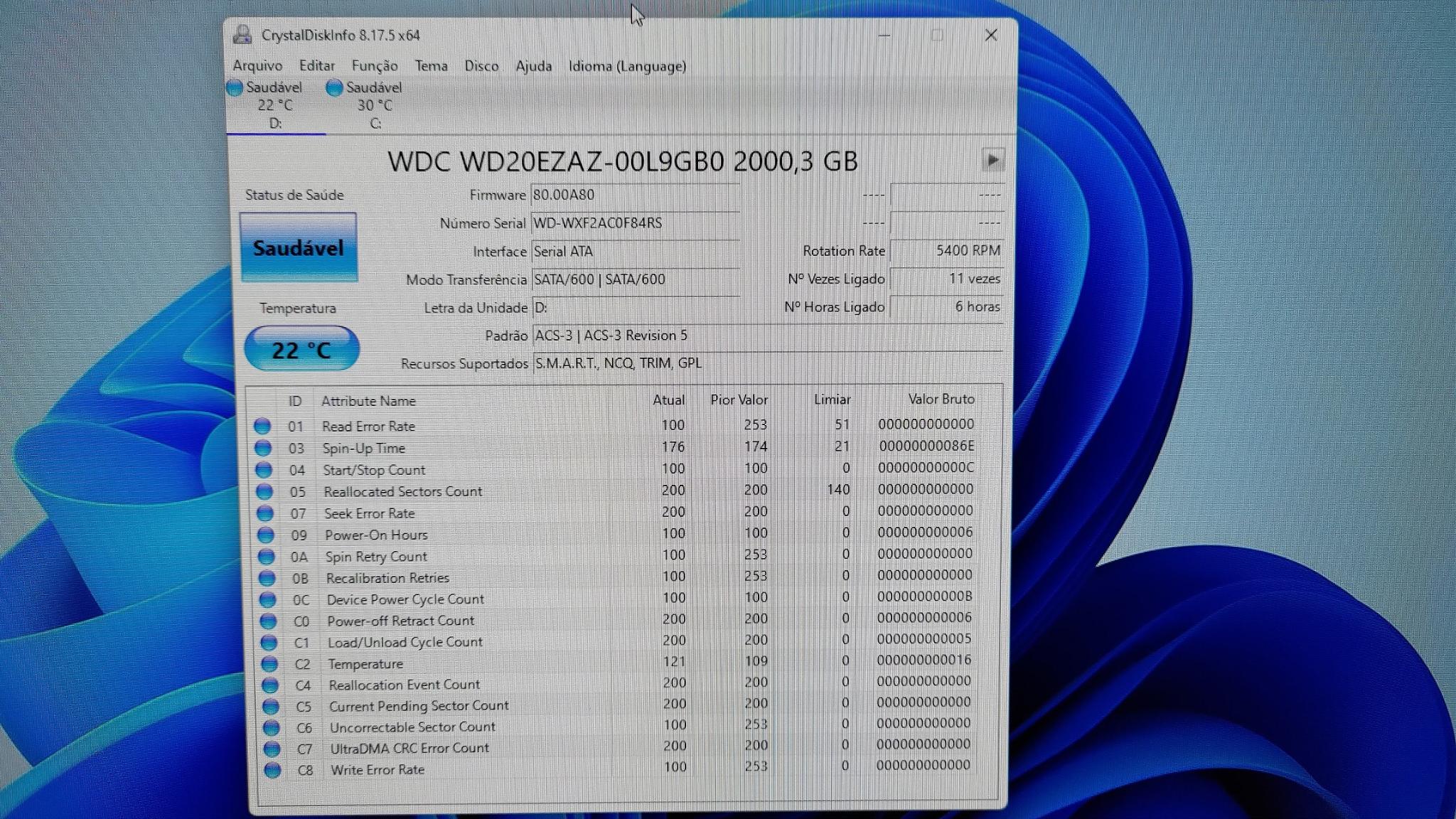Click the Rotation Rate field 5400 RPM
Image resolution: width=1456 pixels, height=819 pixels.
[x=947, y=251]
